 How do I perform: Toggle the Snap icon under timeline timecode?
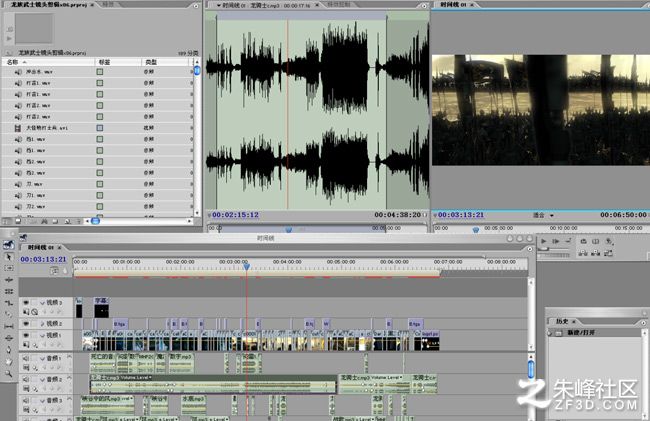pyautogui.click(x=54, y=271)
